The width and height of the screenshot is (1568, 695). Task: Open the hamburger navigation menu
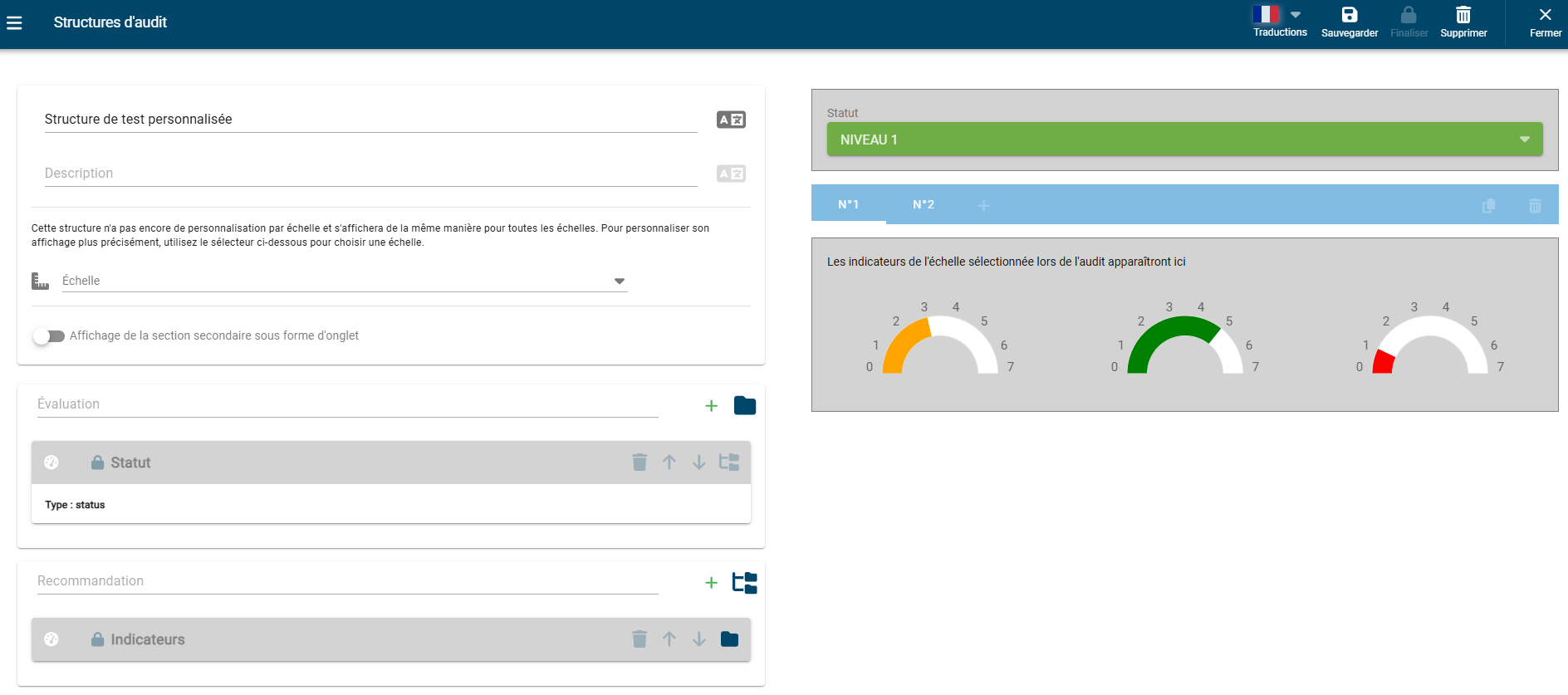[14, 23]
